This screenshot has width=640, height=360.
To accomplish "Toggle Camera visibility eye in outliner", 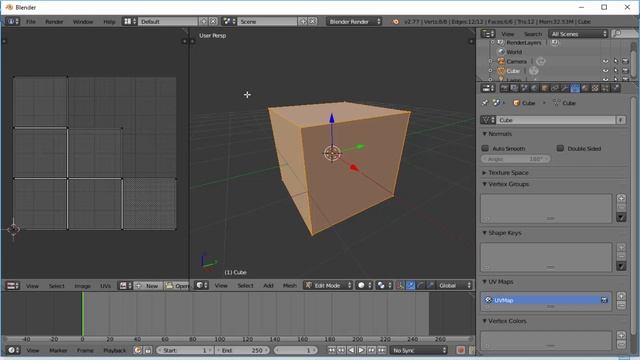I will pos(605,61).
